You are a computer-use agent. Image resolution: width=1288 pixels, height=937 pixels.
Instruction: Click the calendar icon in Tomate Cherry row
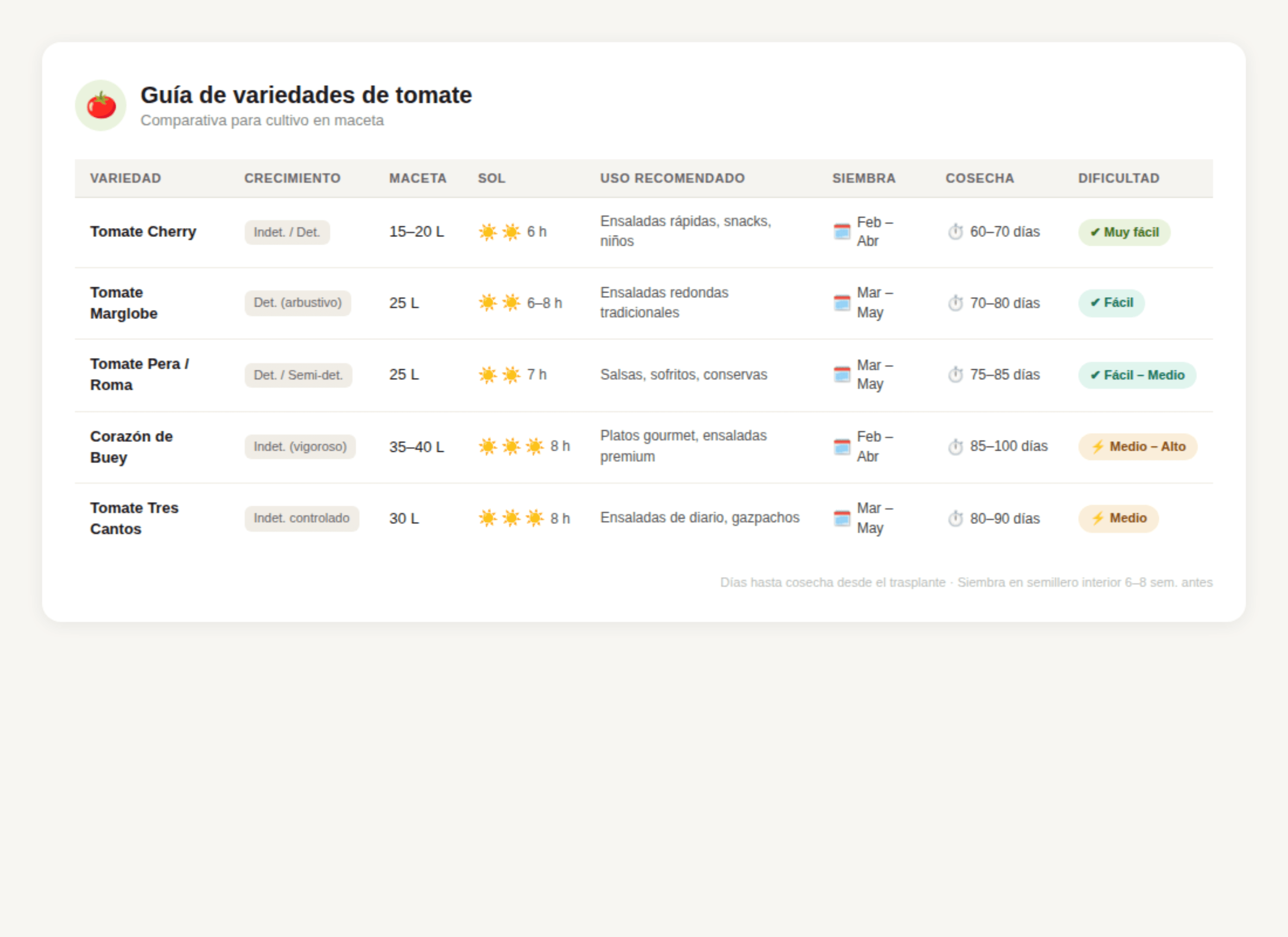click(841, 232)
